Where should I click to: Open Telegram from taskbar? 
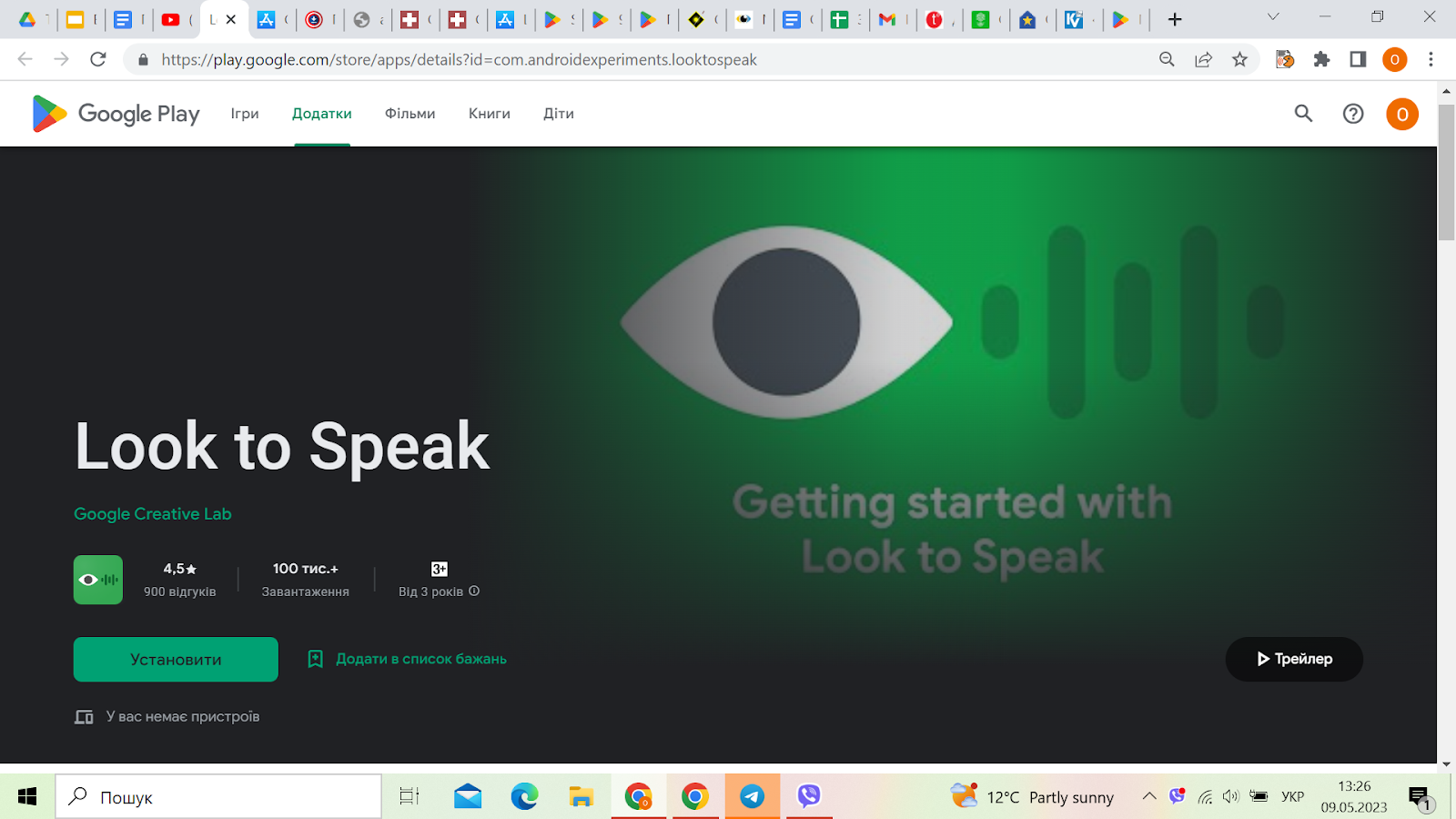[x=752, y=797]
